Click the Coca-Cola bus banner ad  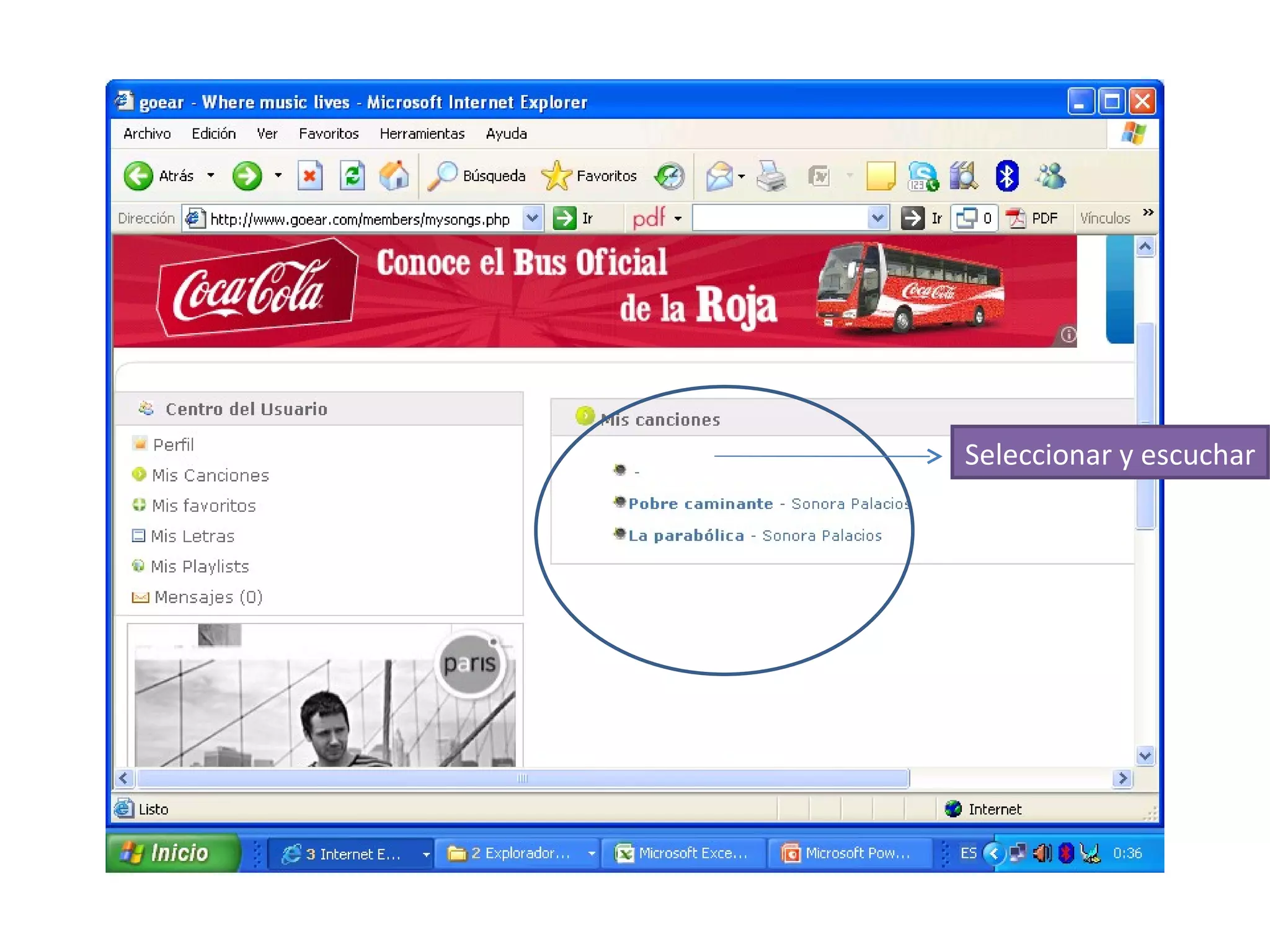595,291
